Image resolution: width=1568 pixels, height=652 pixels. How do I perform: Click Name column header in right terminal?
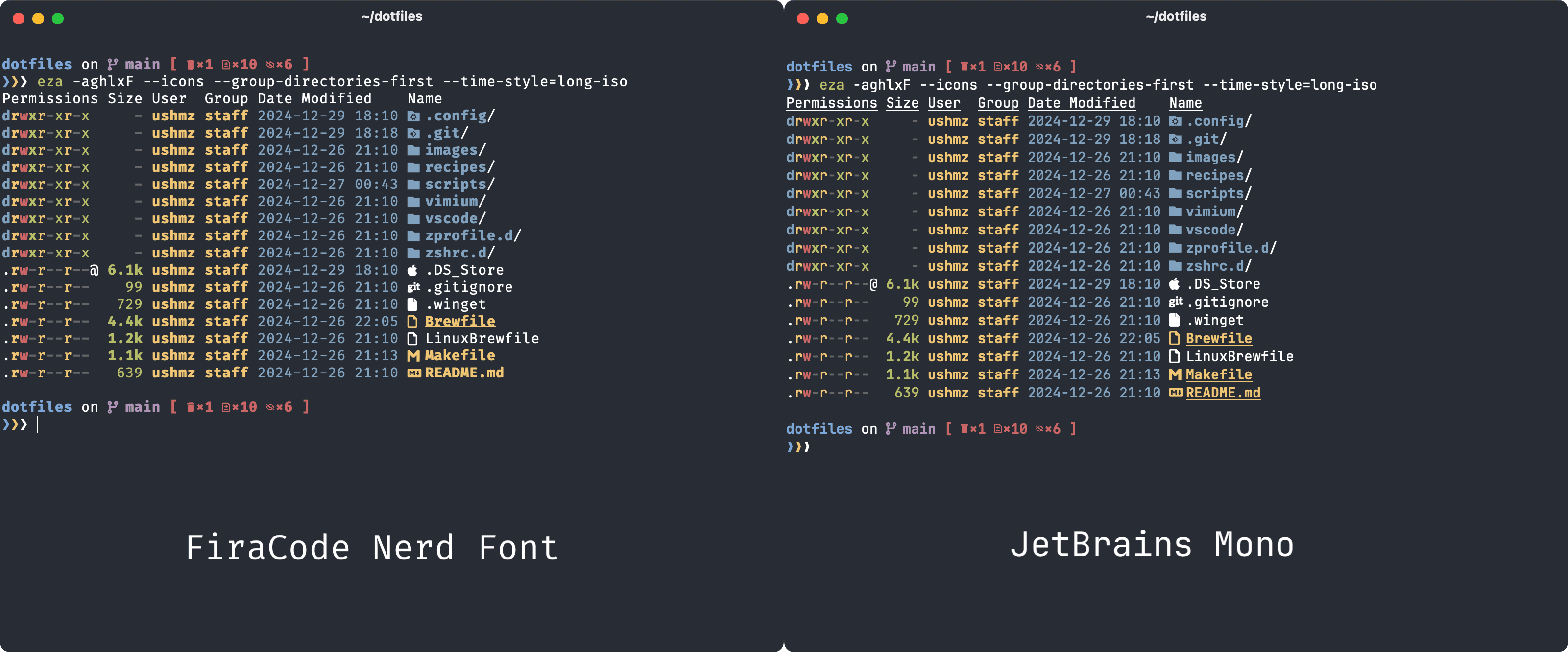pos(1185,103)
